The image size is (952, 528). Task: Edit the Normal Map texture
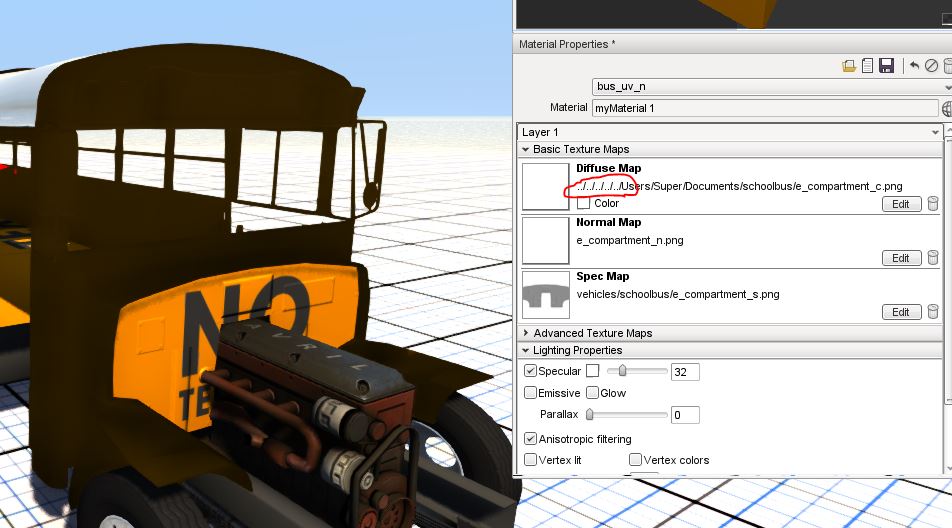[x=902, y=258]
